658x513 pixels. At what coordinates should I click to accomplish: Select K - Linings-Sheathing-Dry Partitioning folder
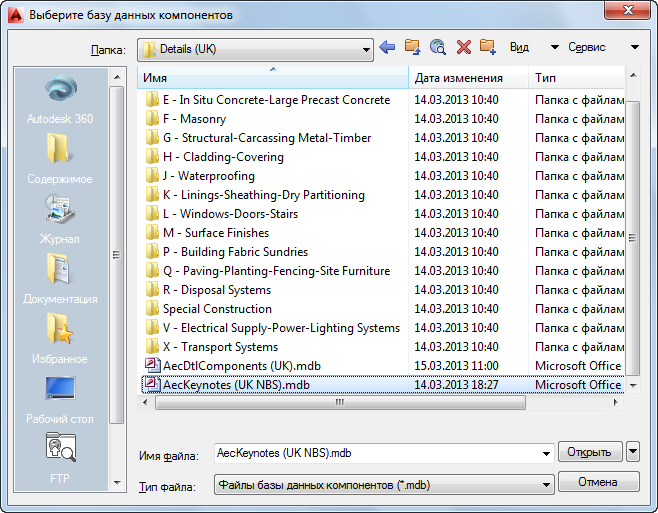tap(264, 195)
